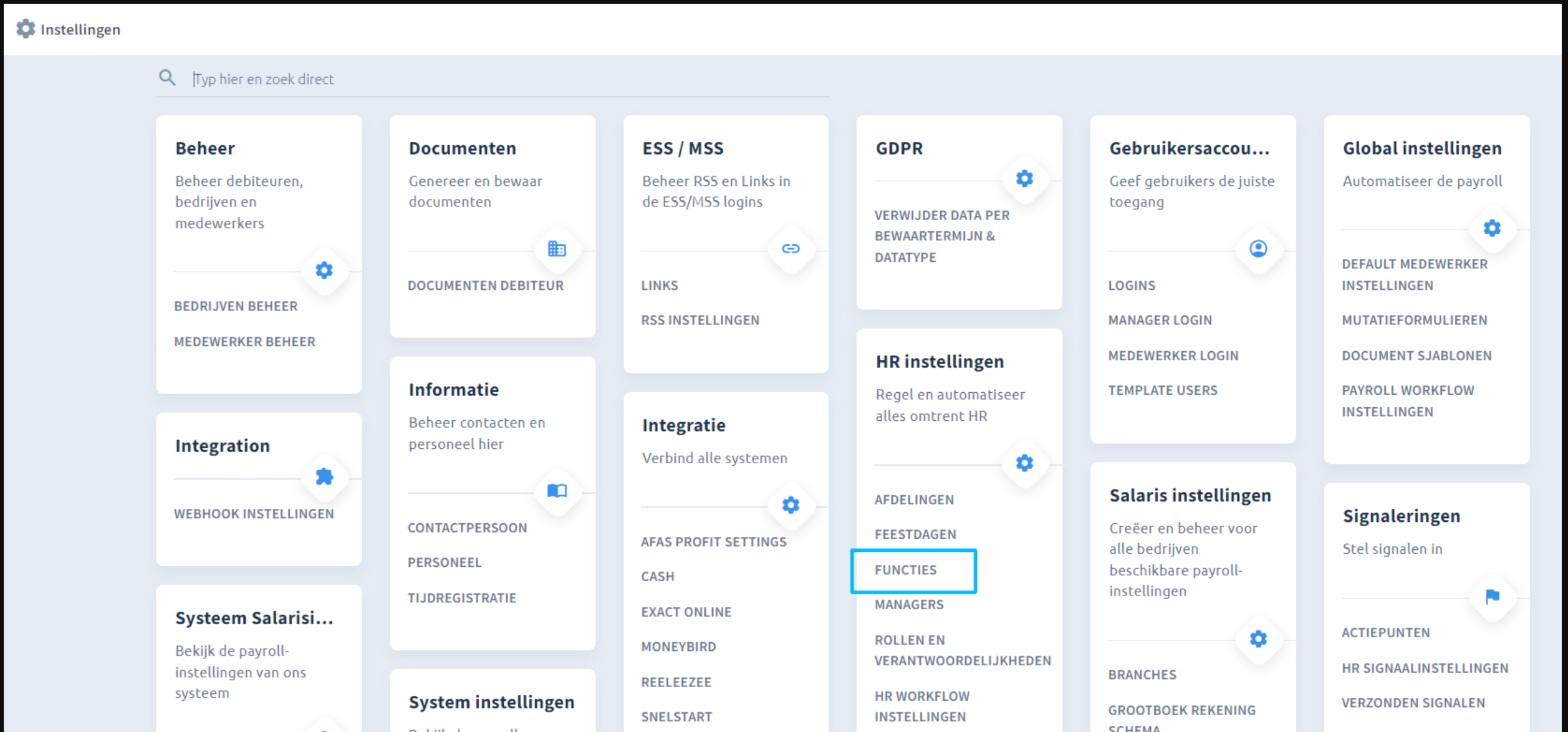Open Branches under Salaris instellingen
The height and width of the screenshot is (732, 1568).
point(1142,675)
